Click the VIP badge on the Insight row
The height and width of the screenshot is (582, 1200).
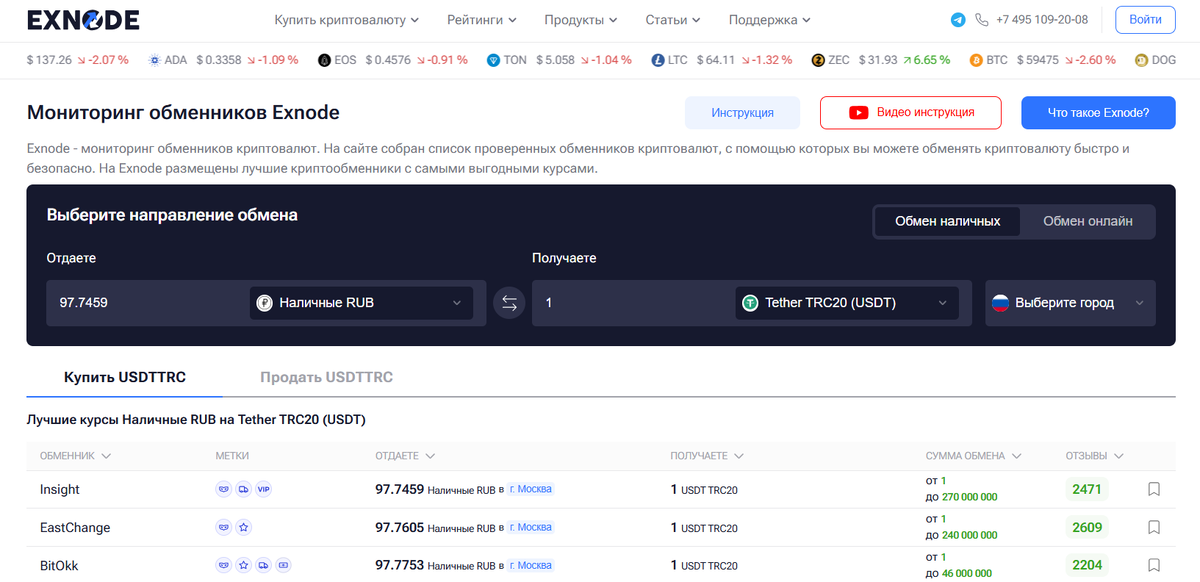(265, 490)
